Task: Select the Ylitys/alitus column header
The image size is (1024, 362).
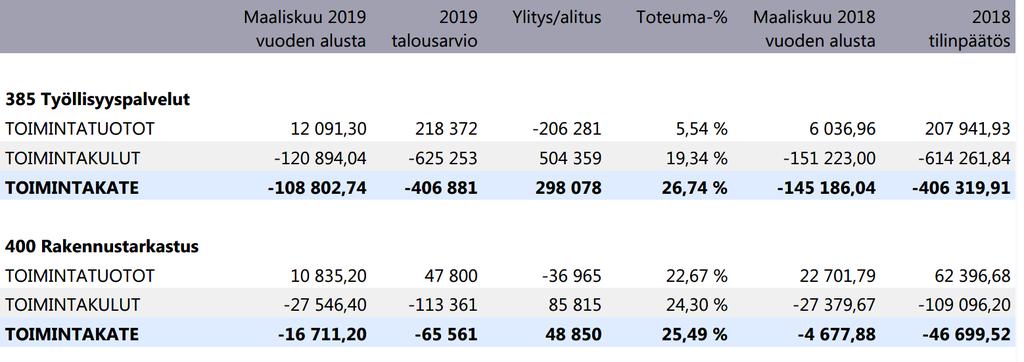Action: [557, 17]
